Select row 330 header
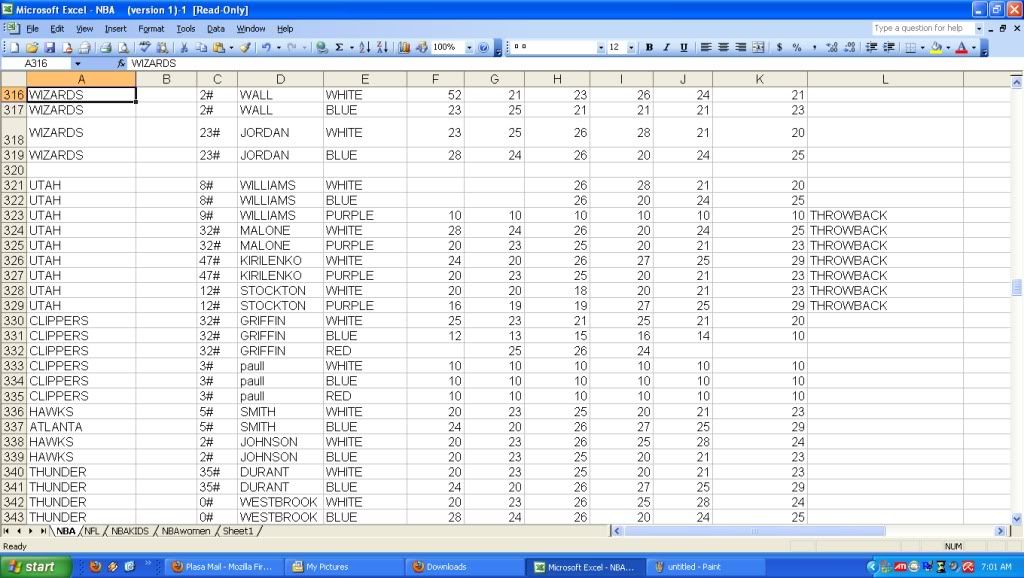1024x578 pixels. (13, 321)
